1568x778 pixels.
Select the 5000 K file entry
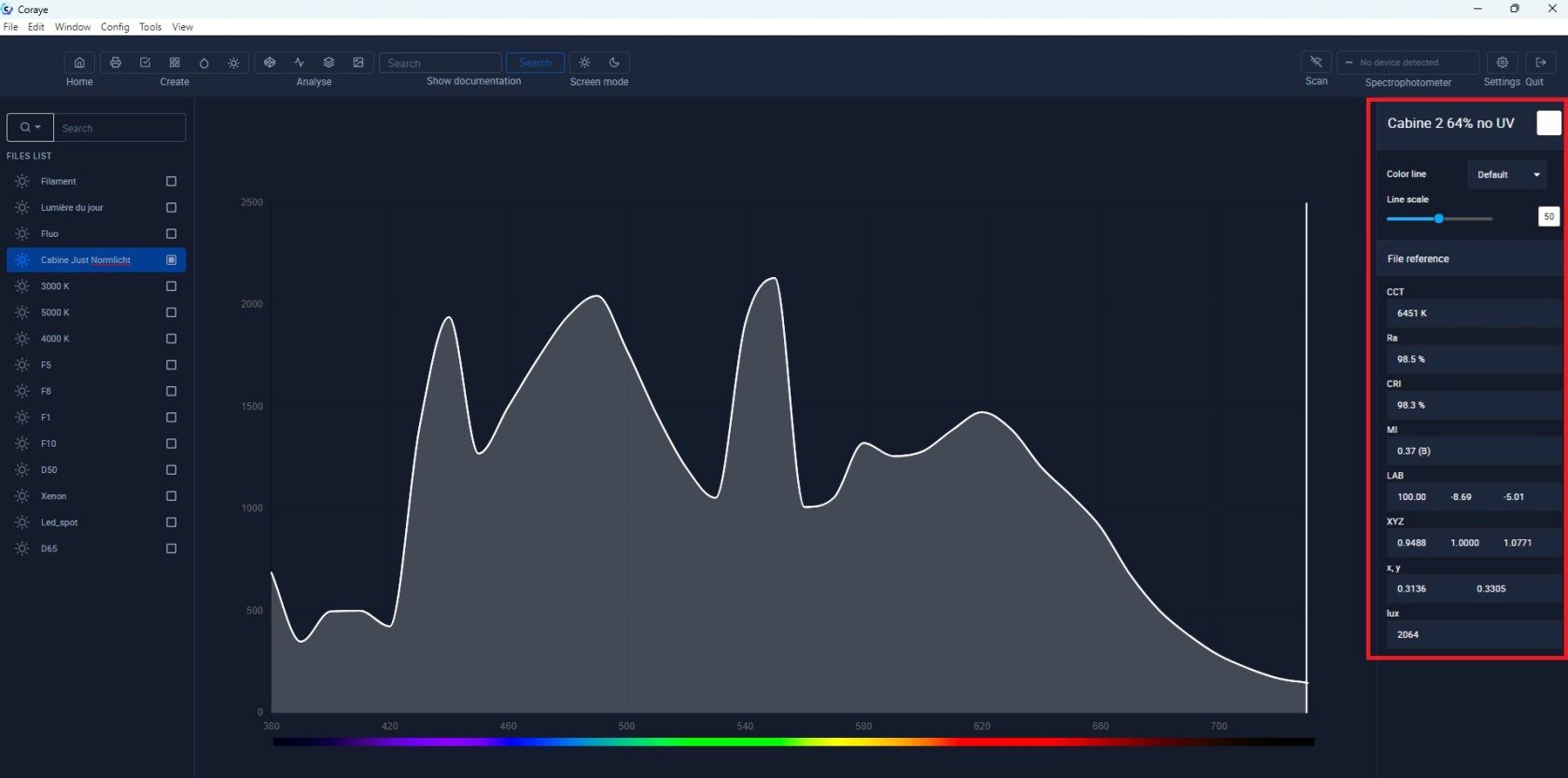[96, 313]
